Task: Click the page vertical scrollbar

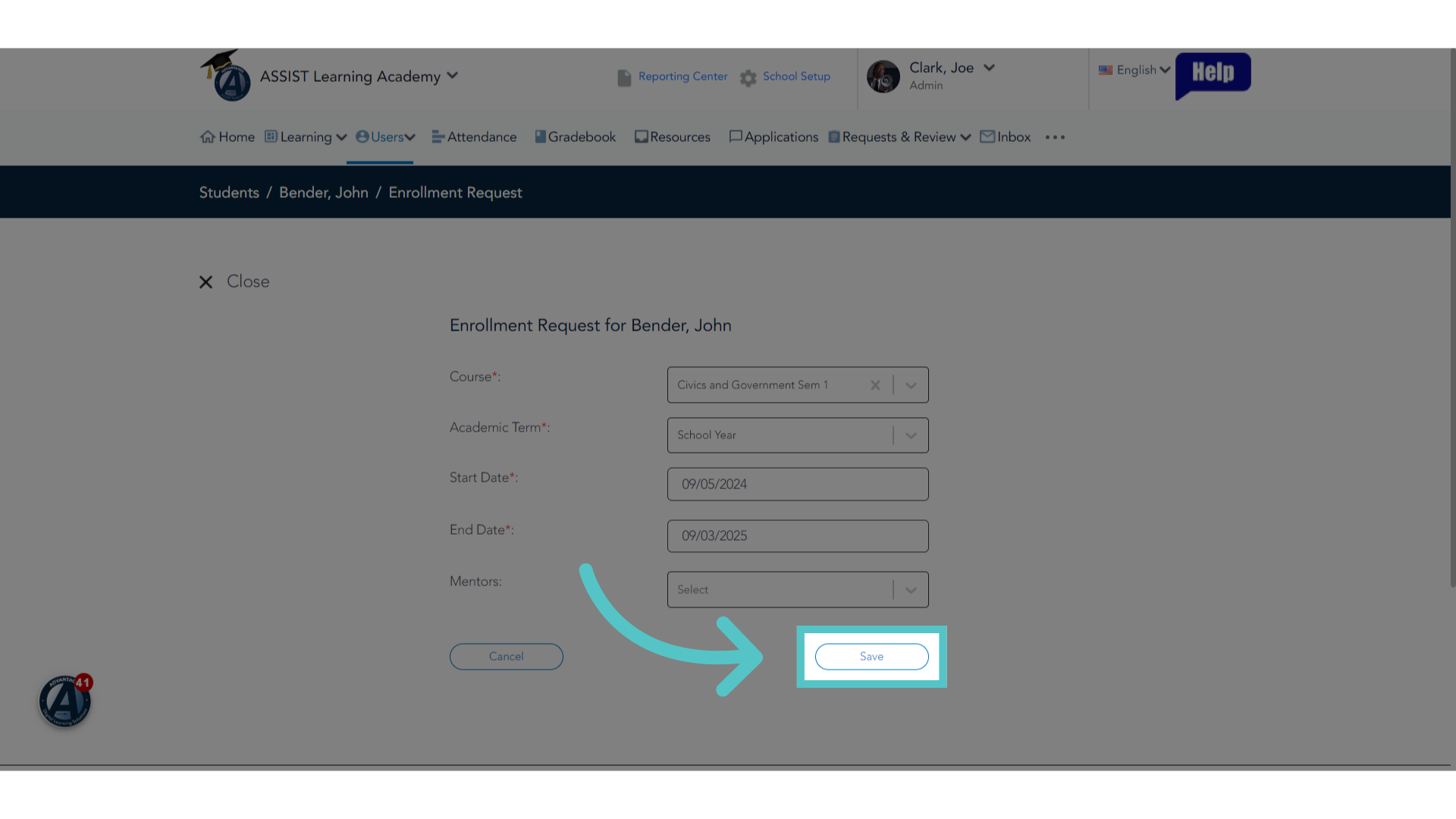Action: point(1453,318)
